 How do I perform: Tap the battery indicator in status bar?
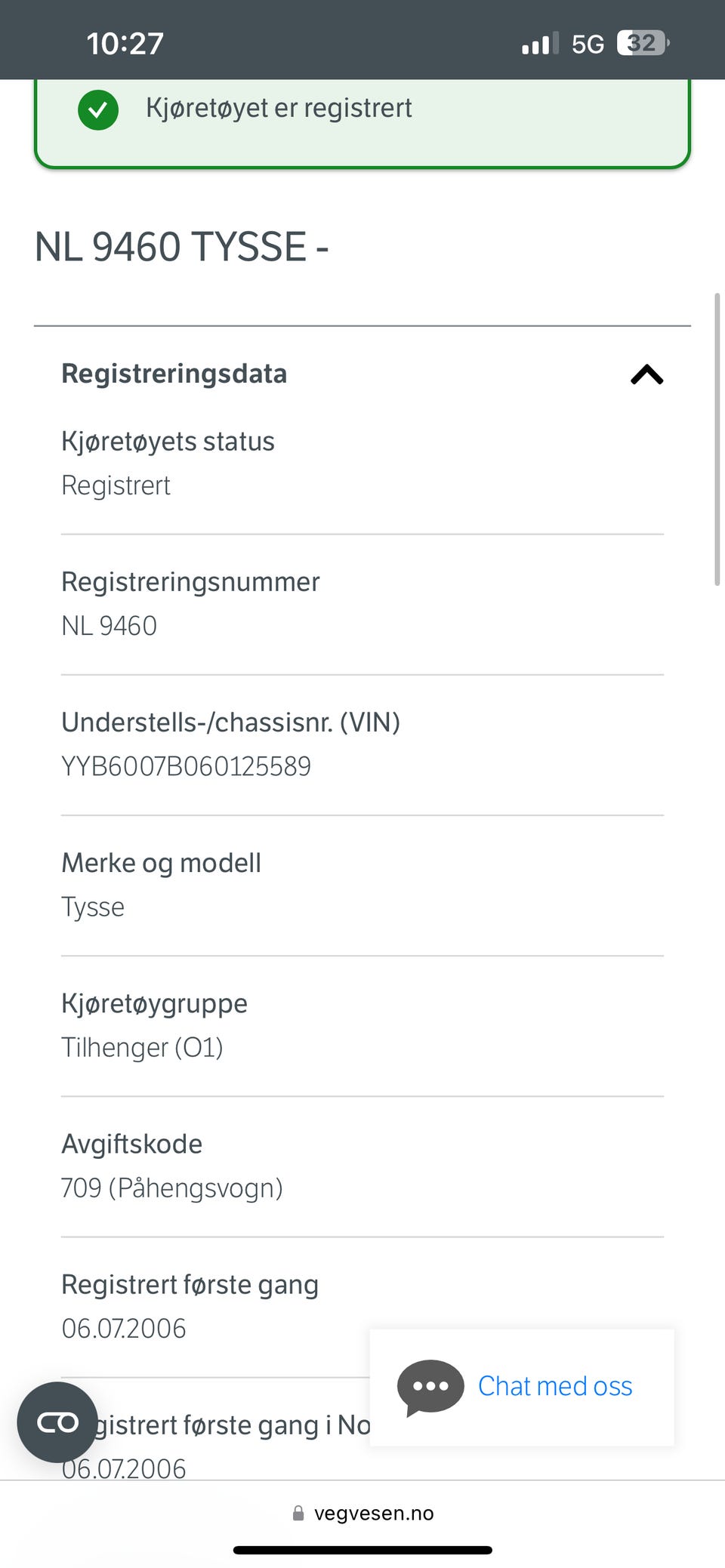pyautogui.click(x=643, y=43)
